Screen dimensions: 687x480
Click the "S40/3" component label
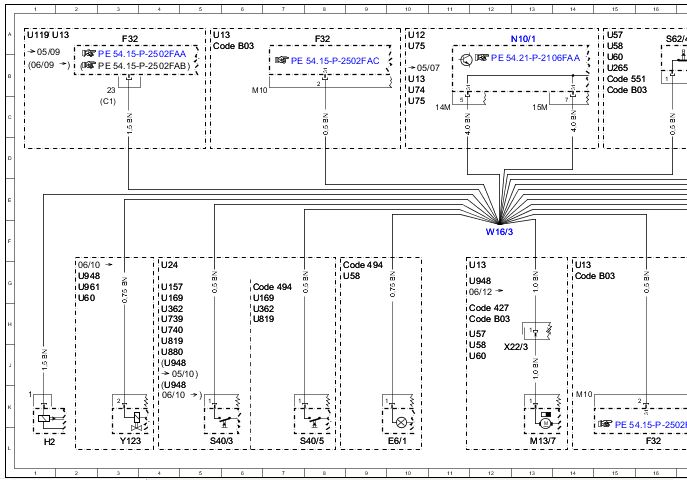[222, 441]
